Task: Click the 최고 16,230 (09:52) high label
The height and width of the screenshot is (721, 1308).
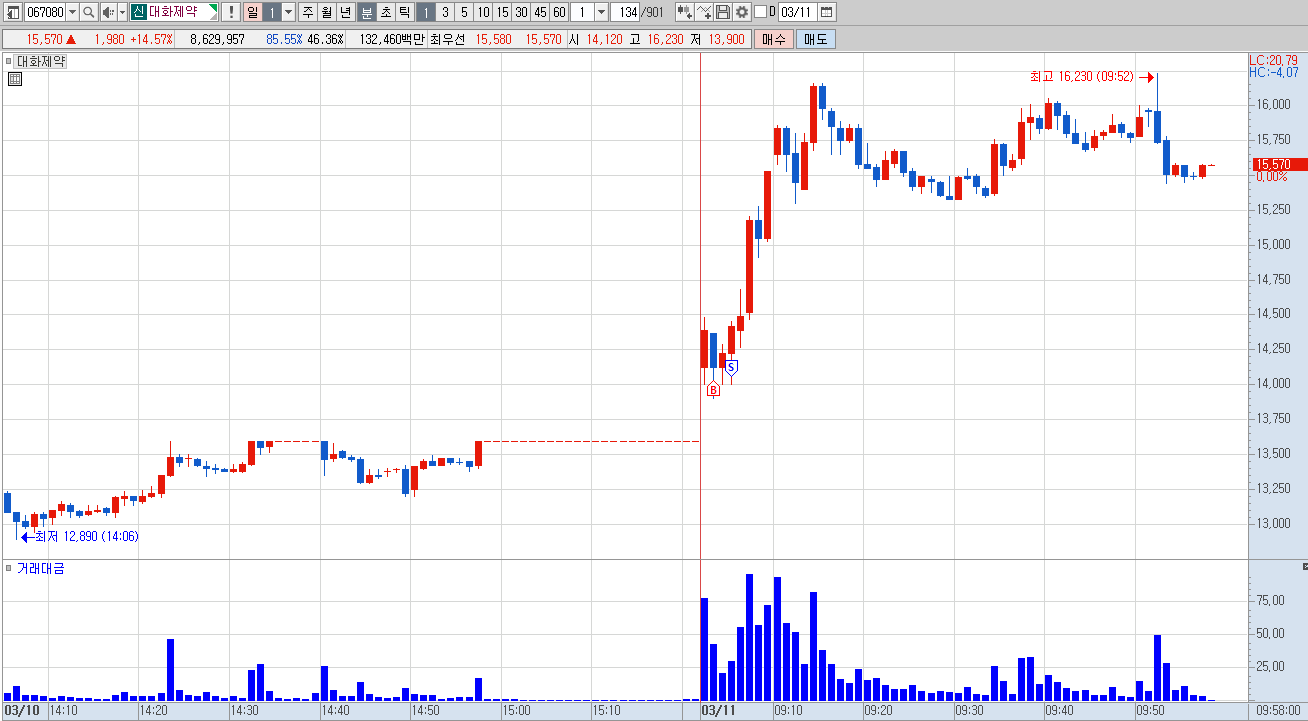Action: pos(1081,77)
